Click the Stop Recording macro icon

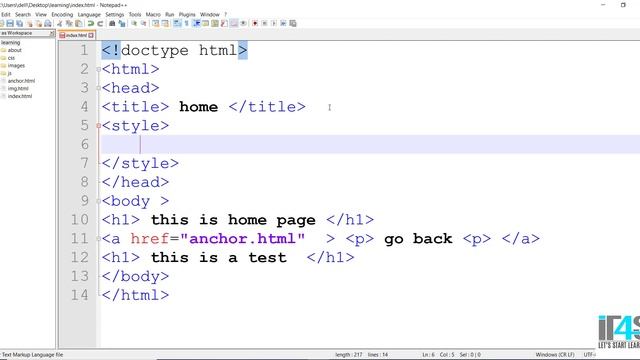coord(265,23)
